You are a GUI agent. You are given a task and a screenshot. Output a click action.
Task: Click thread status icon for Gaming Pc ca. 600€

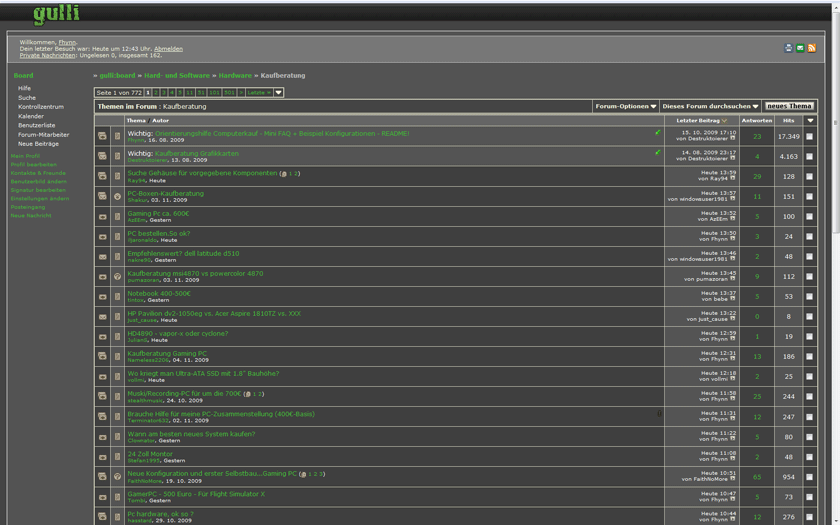(x=102, y=216)
